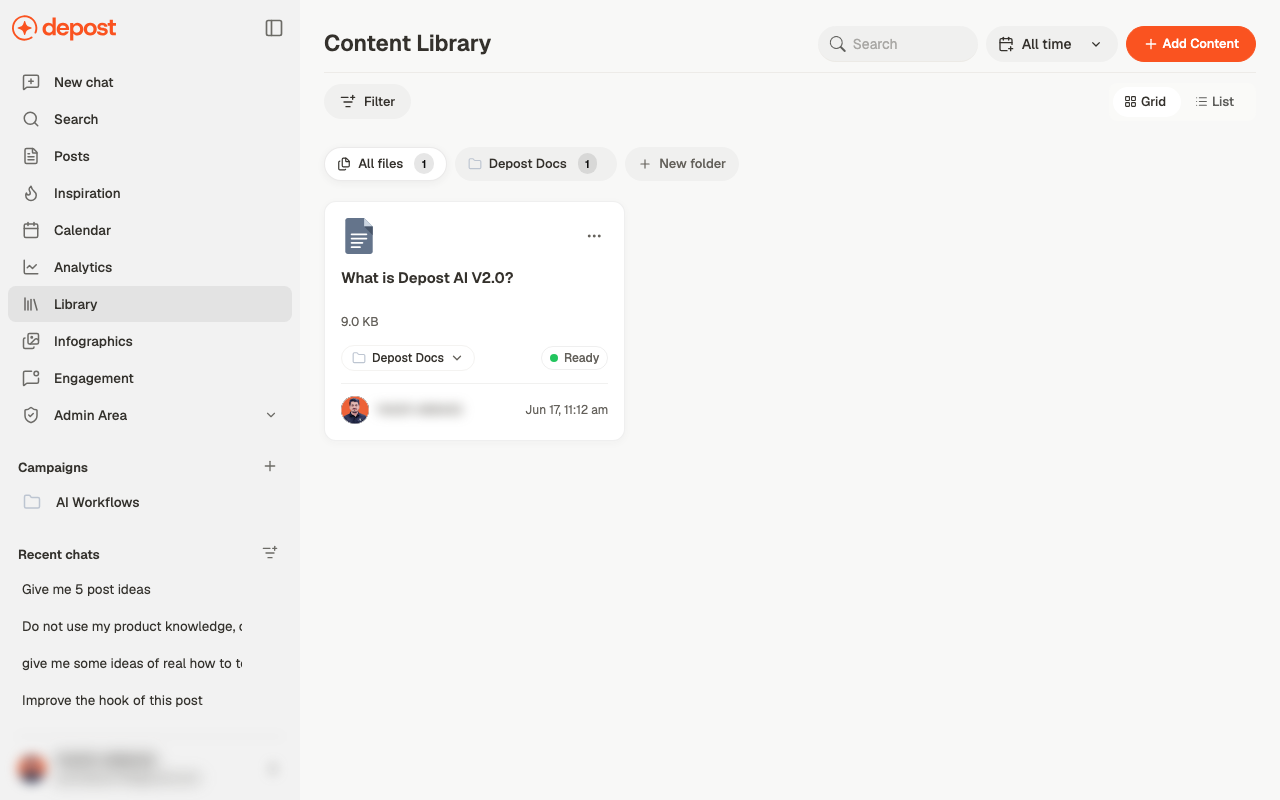Open New chat icon in sidebar
Screen dimensions: 1280x800
(x=31, y=82)
